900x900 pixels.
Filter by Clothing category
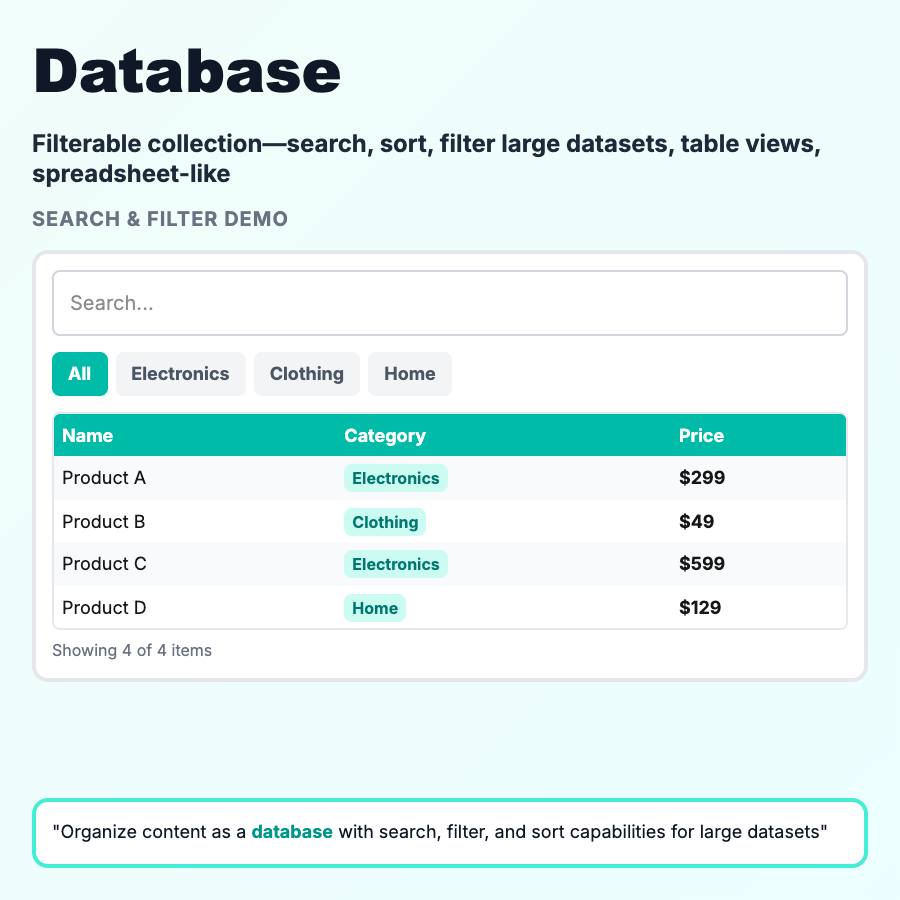(306, 374)
